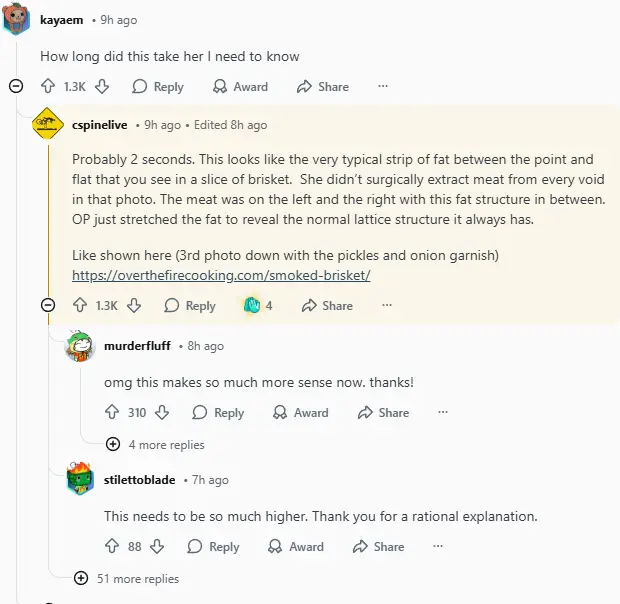Image resolution: width=620 pixels, height=604 pixels.
Task: Downvote kayaem's comment
Action: pos(102,87)
